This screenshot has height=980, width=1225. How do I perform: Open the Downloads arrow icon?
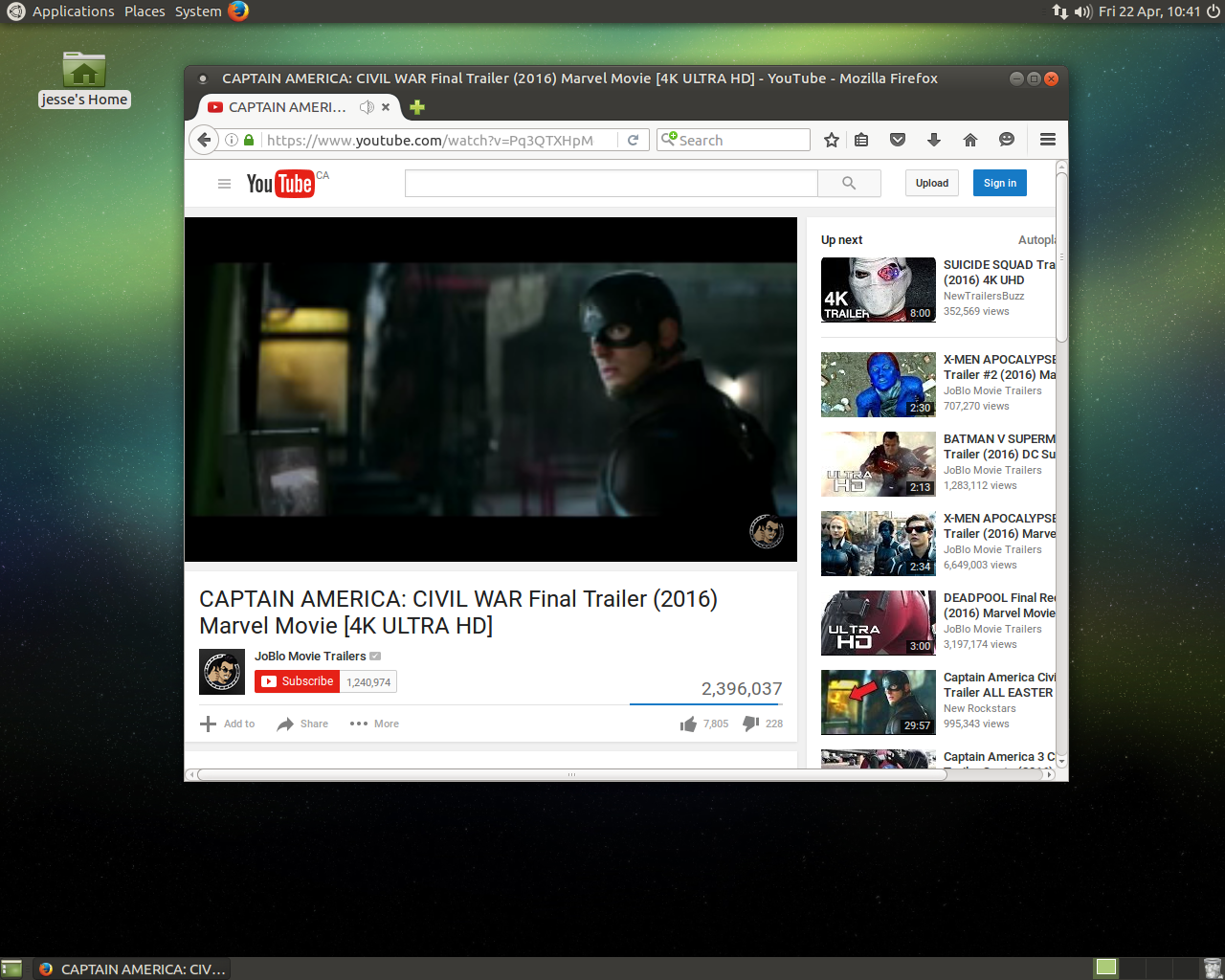pos(934,140)
